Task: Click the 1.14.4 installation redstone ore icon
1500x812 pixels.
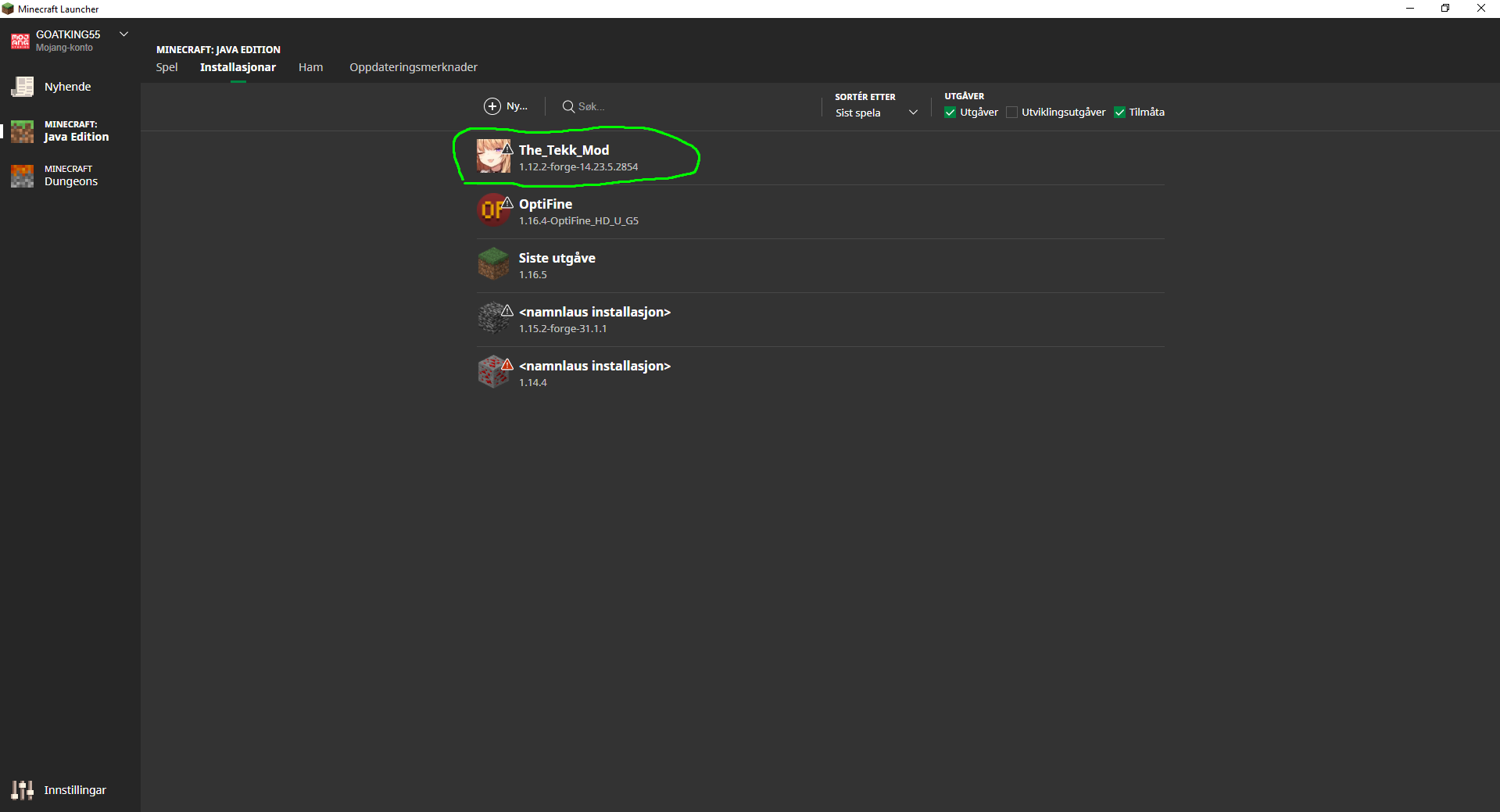Action: (493, 372)
